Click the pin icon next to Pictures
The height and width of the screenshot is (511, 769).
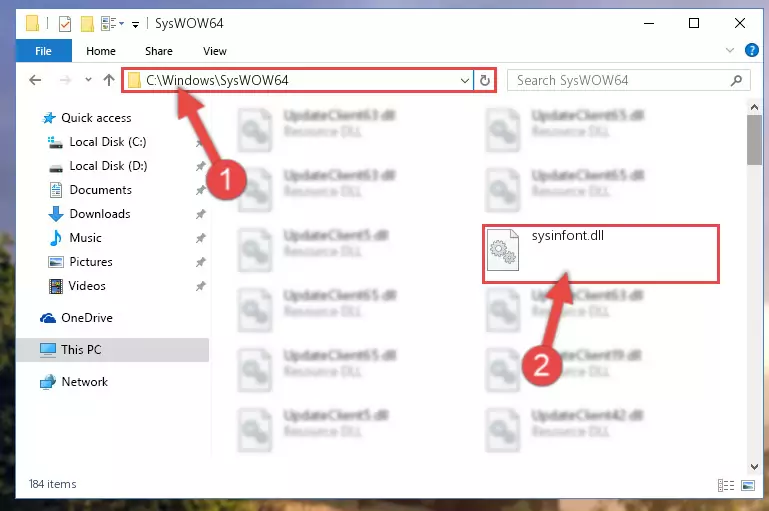[x=200, y=262]
